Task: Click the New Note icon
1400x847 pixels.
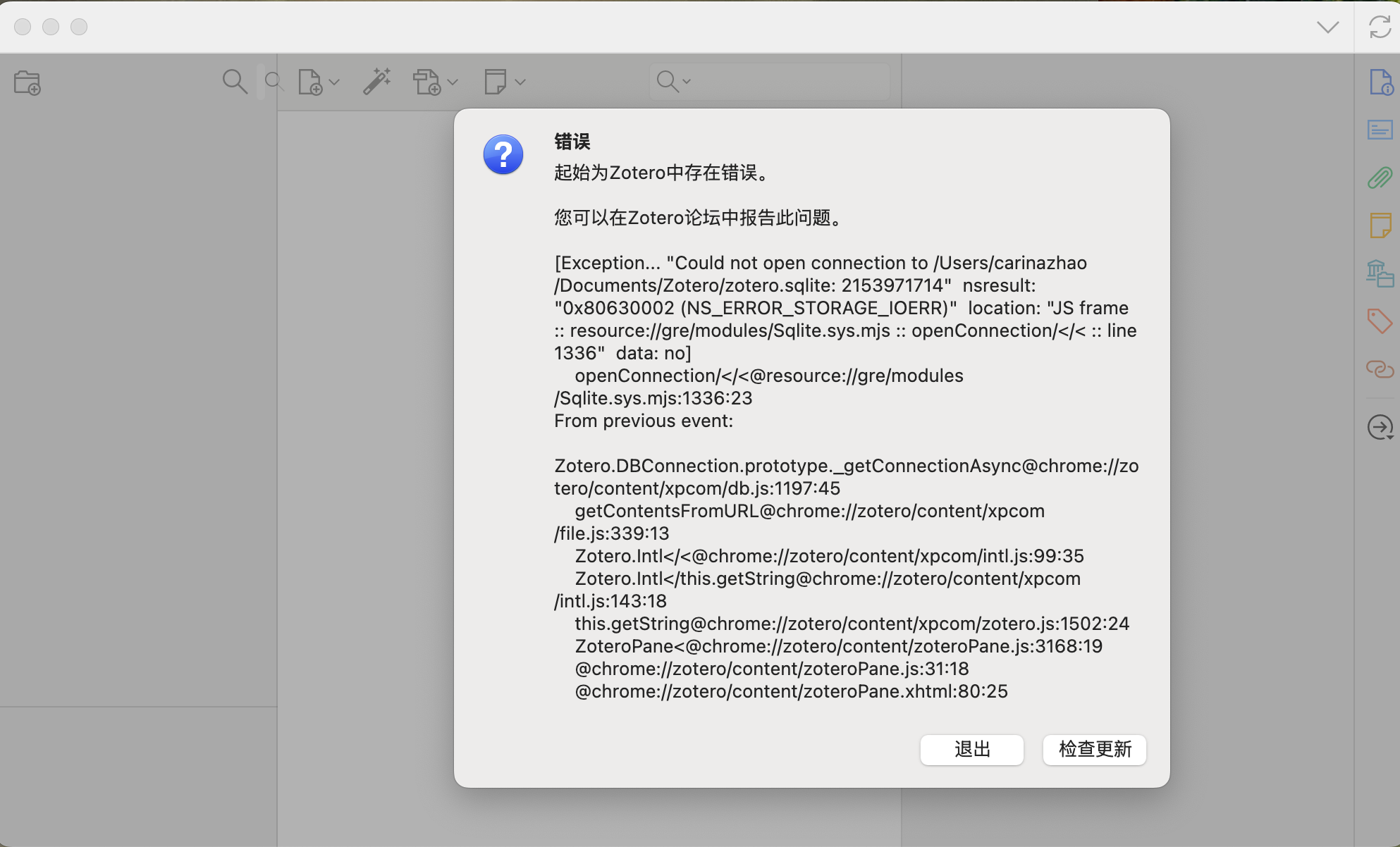Action: coord(496,82)
